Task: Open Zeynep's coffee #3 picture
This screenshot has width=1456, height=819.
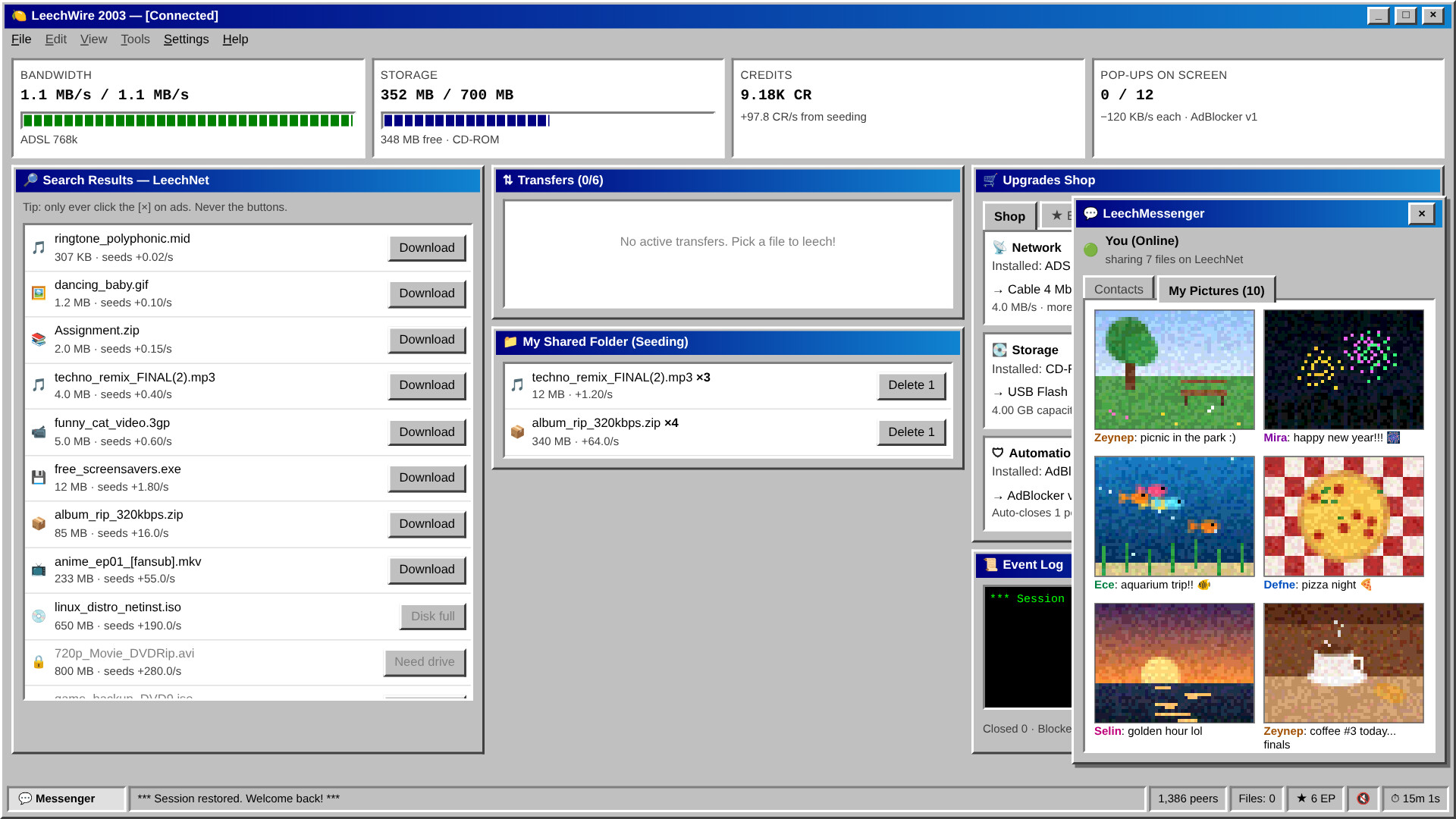Action: [1343, 663]
